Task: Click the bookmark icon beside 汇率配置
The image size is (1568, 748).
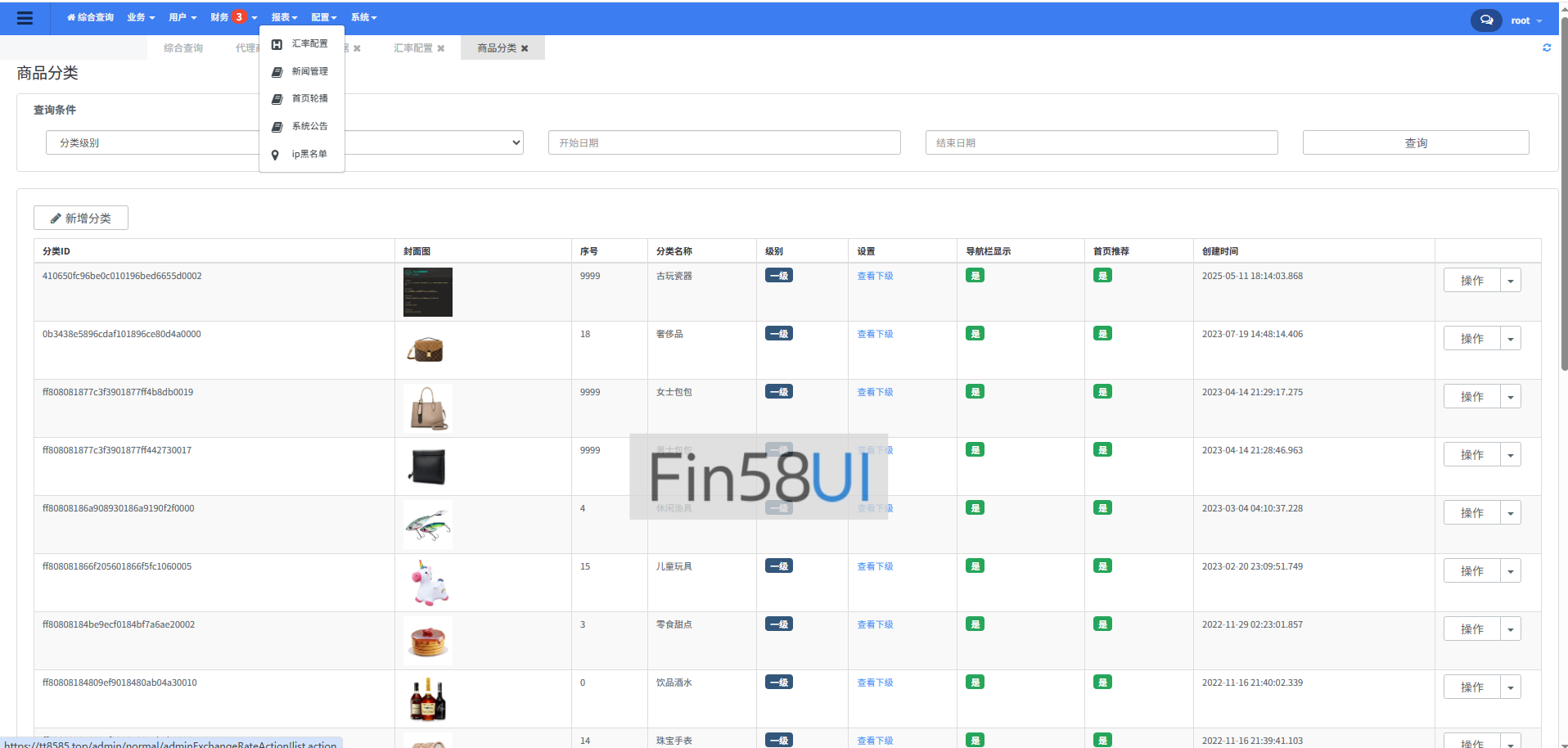Action: click(276, 43)
